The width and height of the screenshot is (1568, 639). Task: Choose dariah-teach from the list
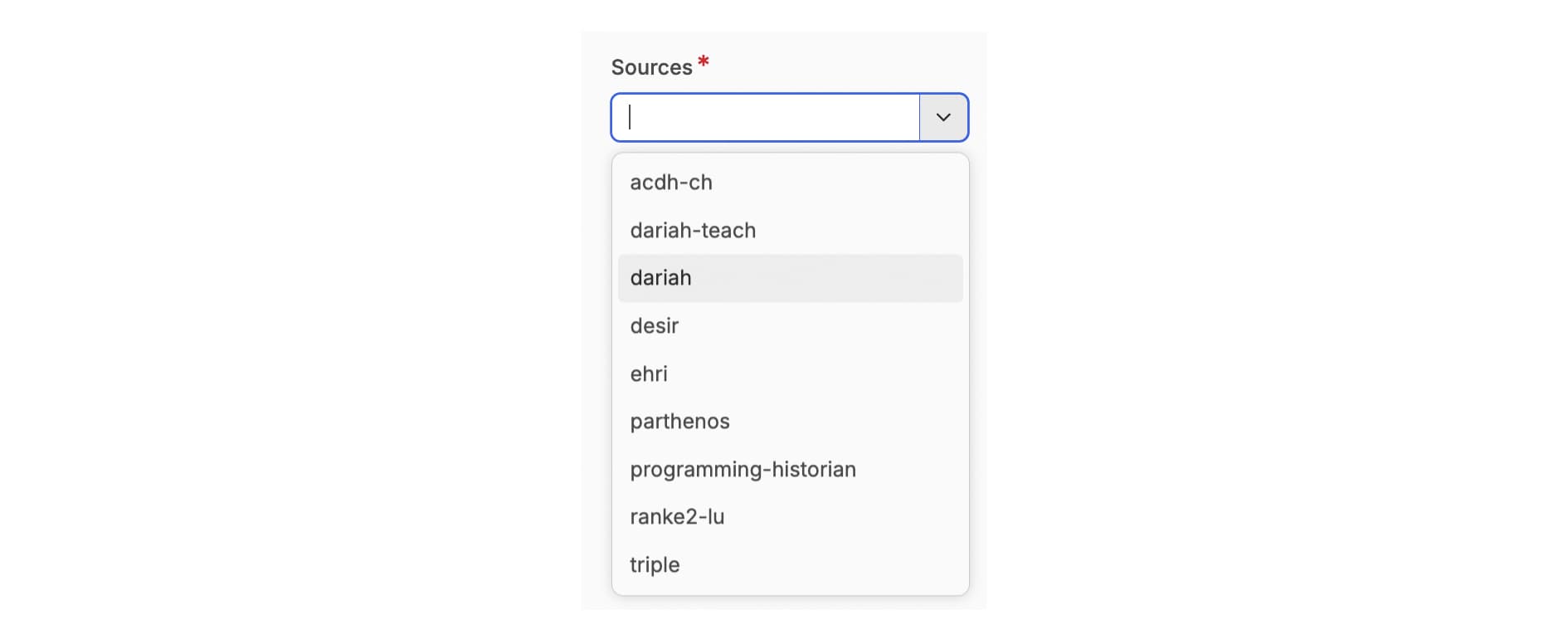tap(693, 230)
